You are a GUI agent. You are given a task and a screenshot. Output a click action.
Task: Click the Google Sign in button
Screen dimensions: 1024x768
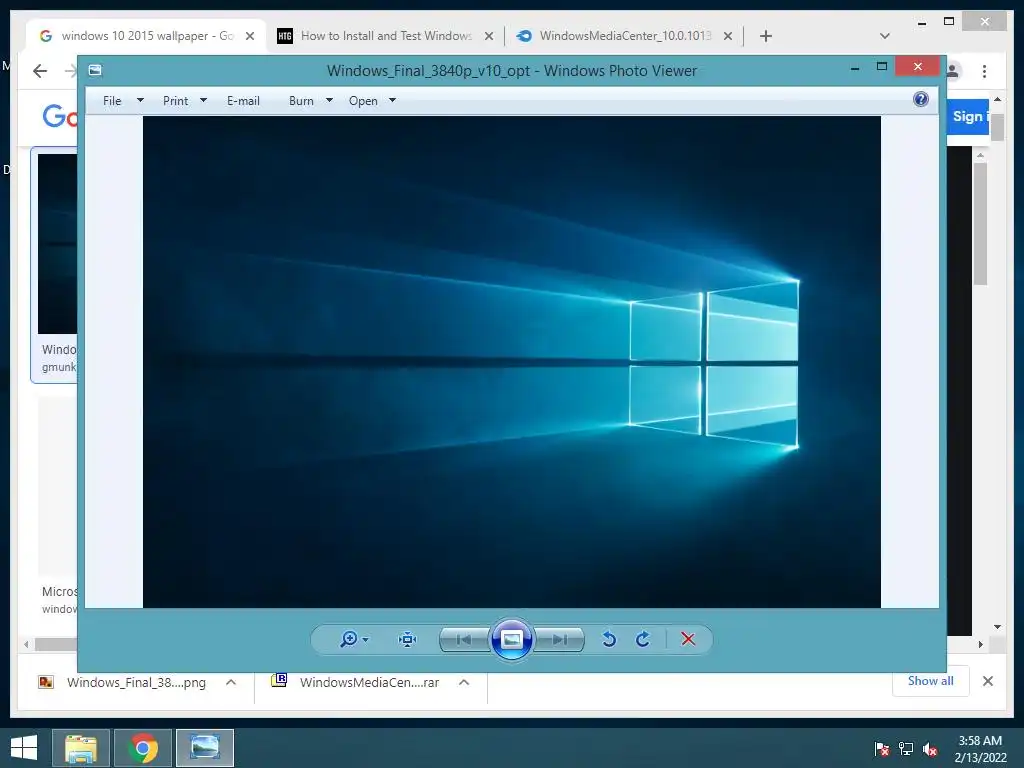click(968, 117)
